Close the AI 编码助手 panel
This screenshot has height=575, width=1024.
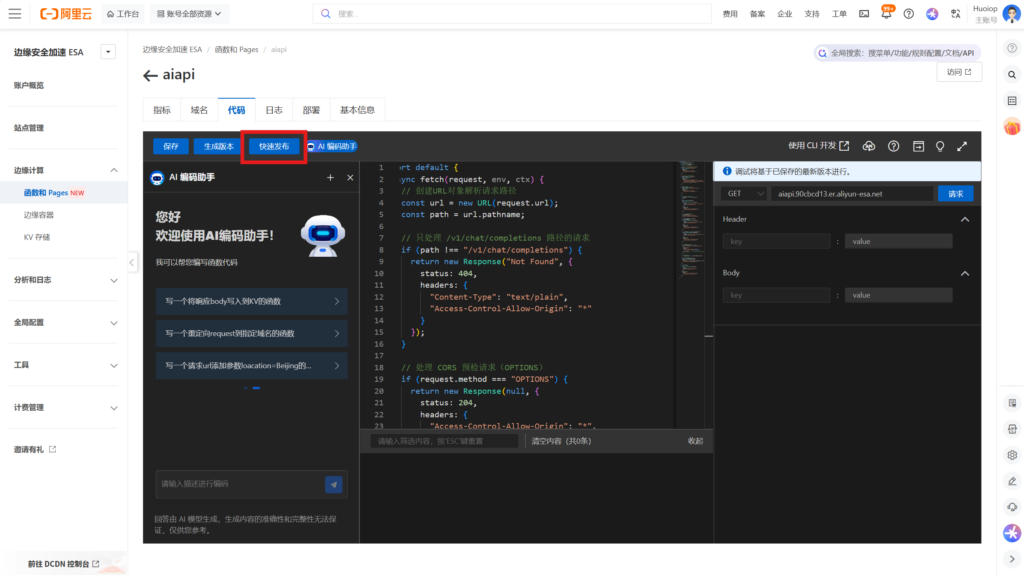[350, 177]
